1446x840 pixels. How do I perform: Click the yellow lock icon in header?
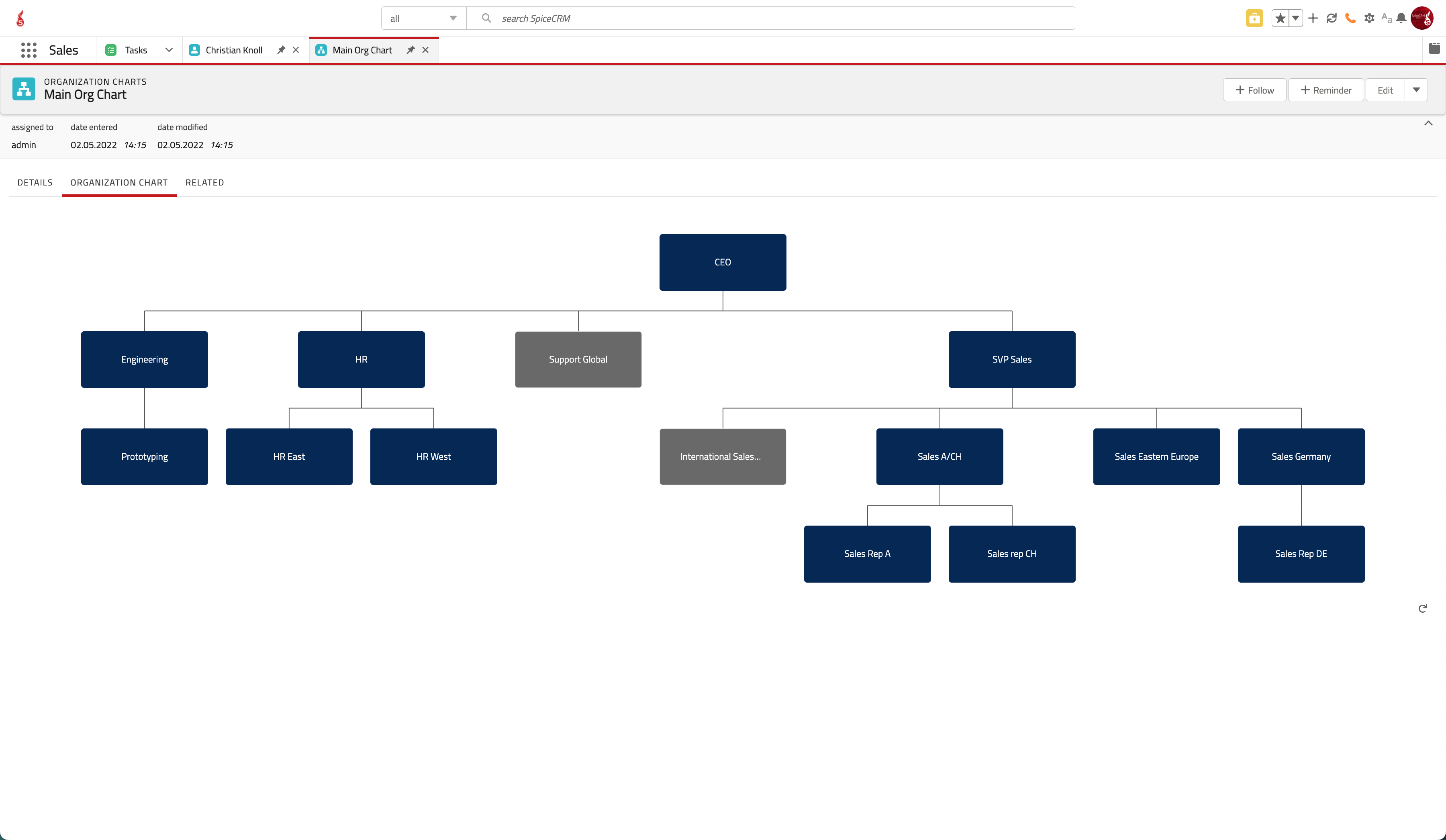pyautogui.click(x=1254, y=18)
